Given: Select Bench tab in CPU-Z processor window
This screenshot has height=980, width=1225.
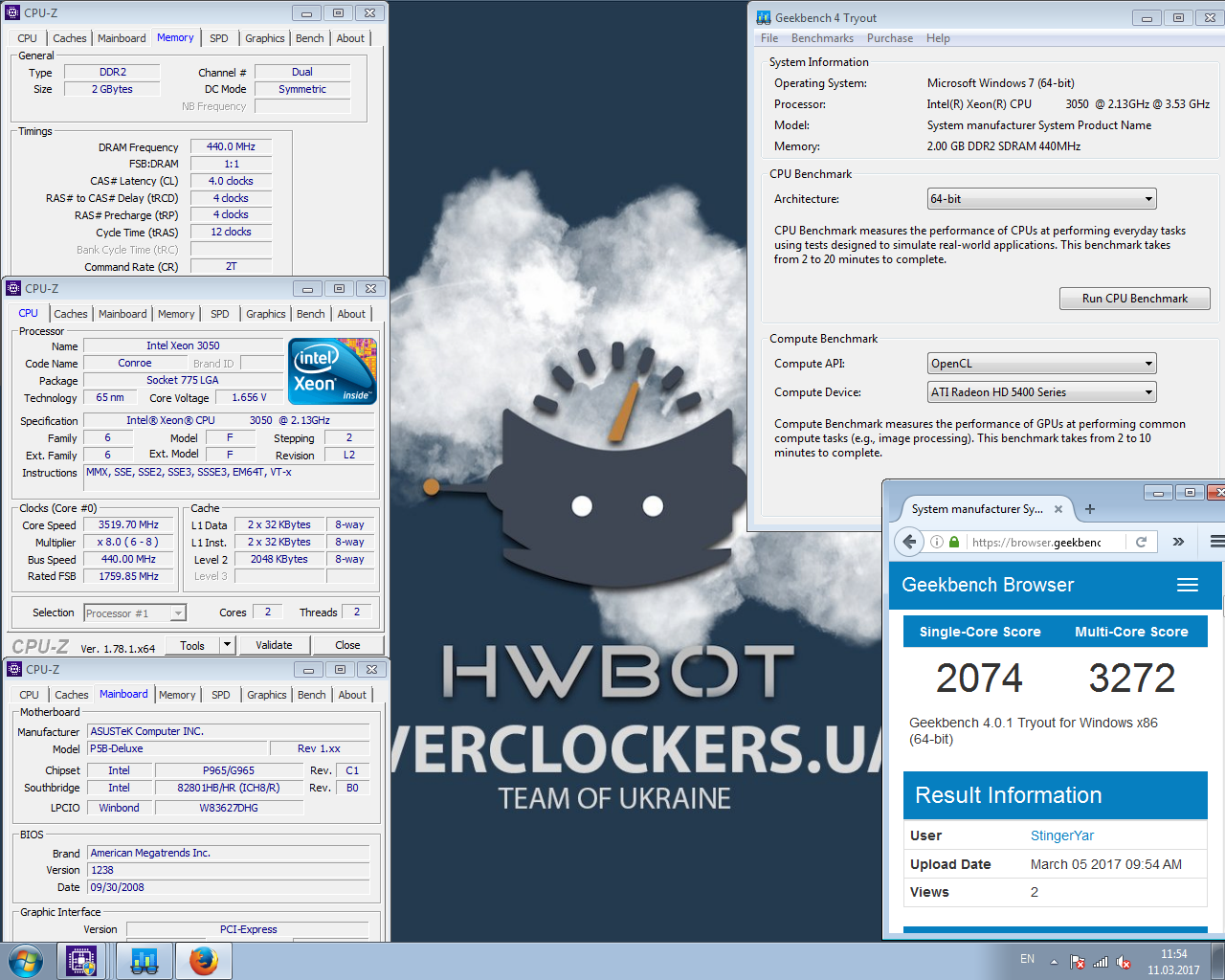Looking at the screenshot, I should [310, 314].
